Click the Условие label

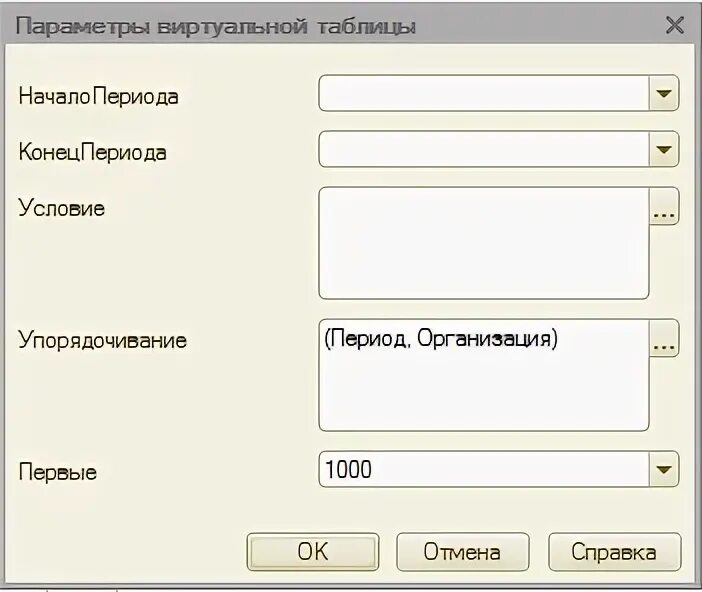click(x=61, y=208)
